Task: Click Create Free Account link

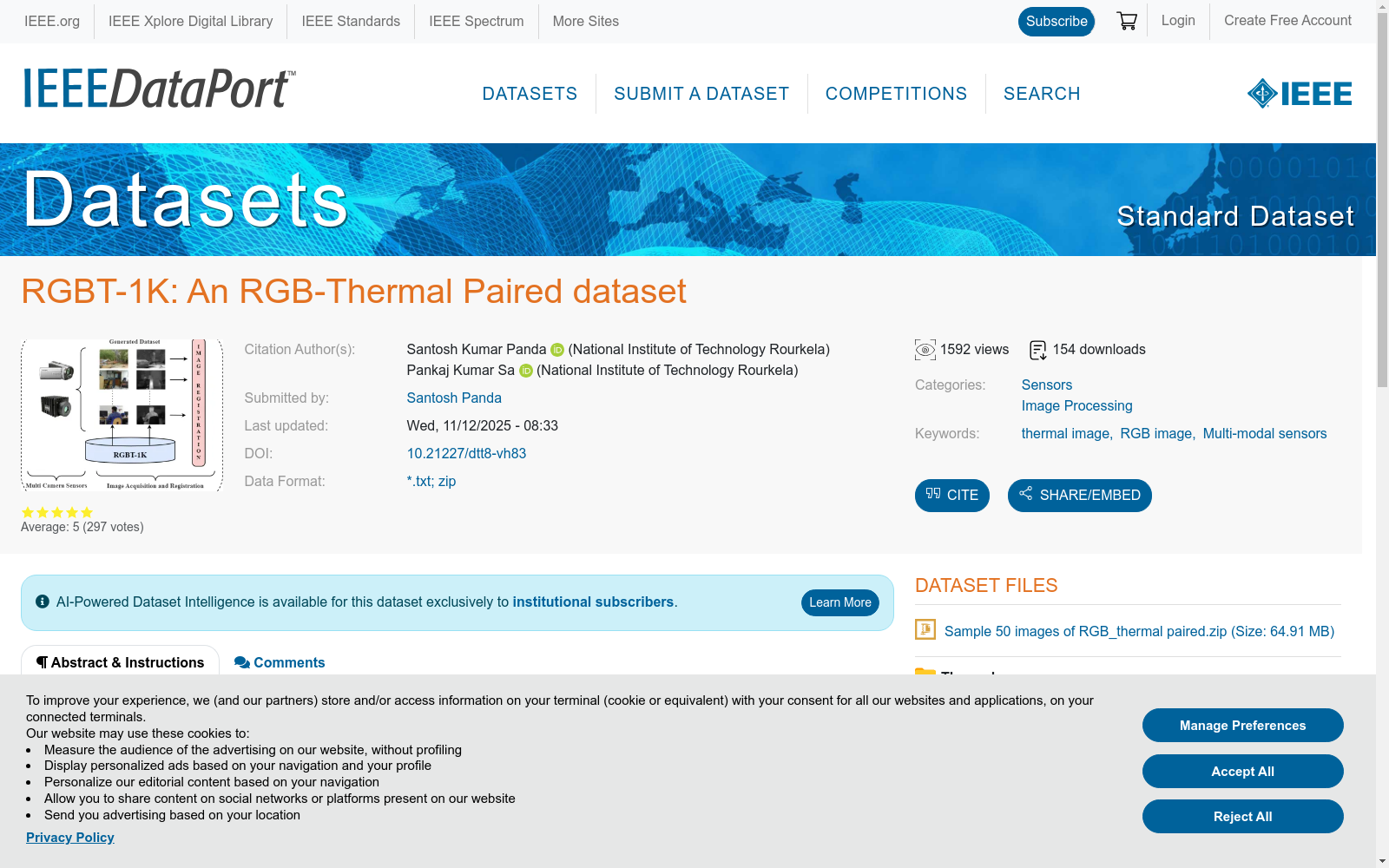Action: [x=1287, y=21]
